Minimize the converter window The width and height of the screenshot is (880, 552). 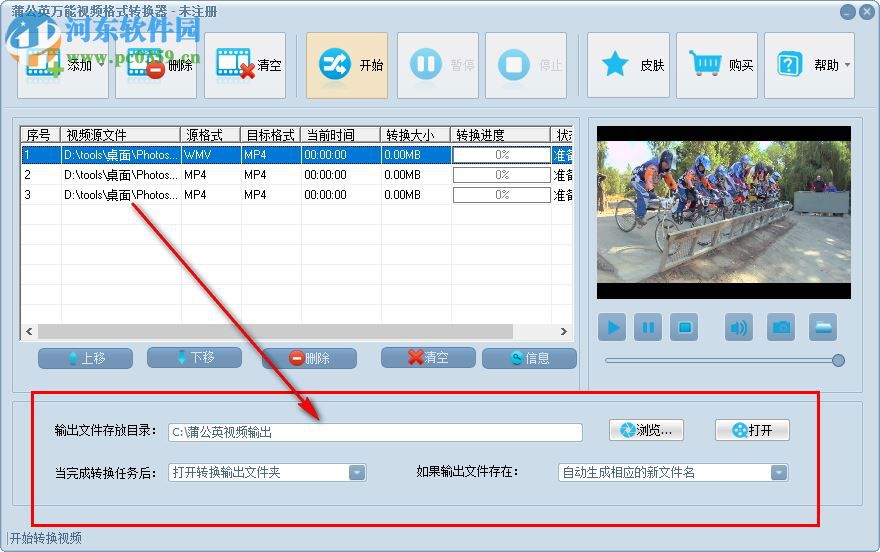tap(847, 12)
